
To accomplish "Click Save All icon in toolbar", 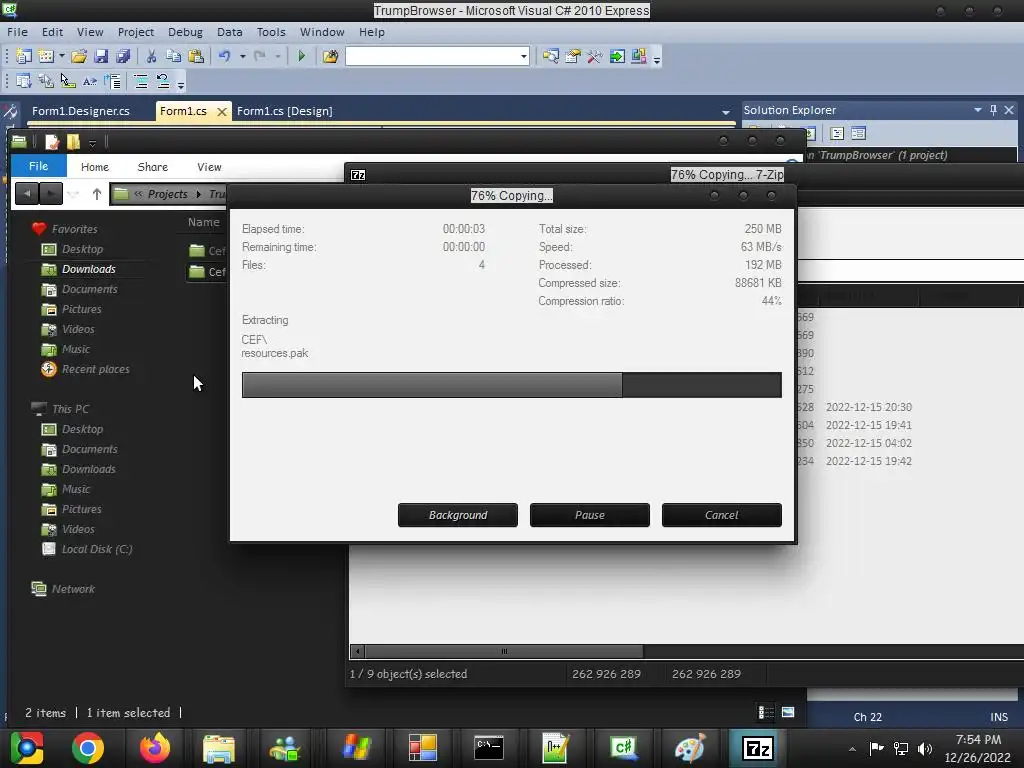I will (x=123, y=56).
